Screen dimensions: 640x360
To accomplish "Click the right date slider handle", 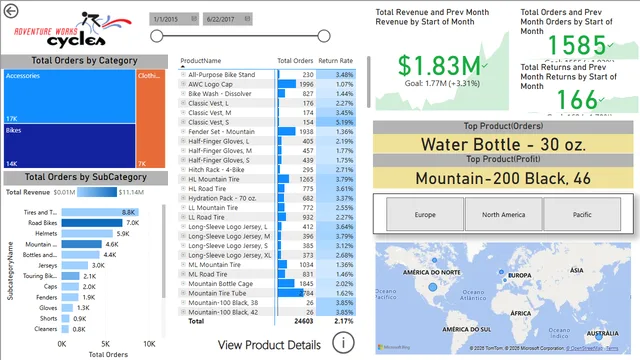I will click(x=324, y=36).
